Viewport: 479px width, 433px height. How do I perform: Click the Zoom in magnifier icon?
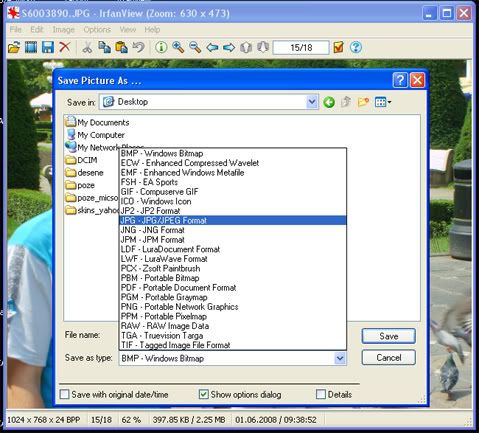[178, 47]
